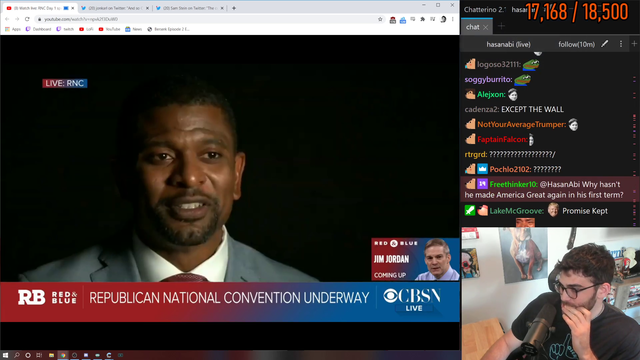Switch to Chrome in the taskbar

coord(62,355)
